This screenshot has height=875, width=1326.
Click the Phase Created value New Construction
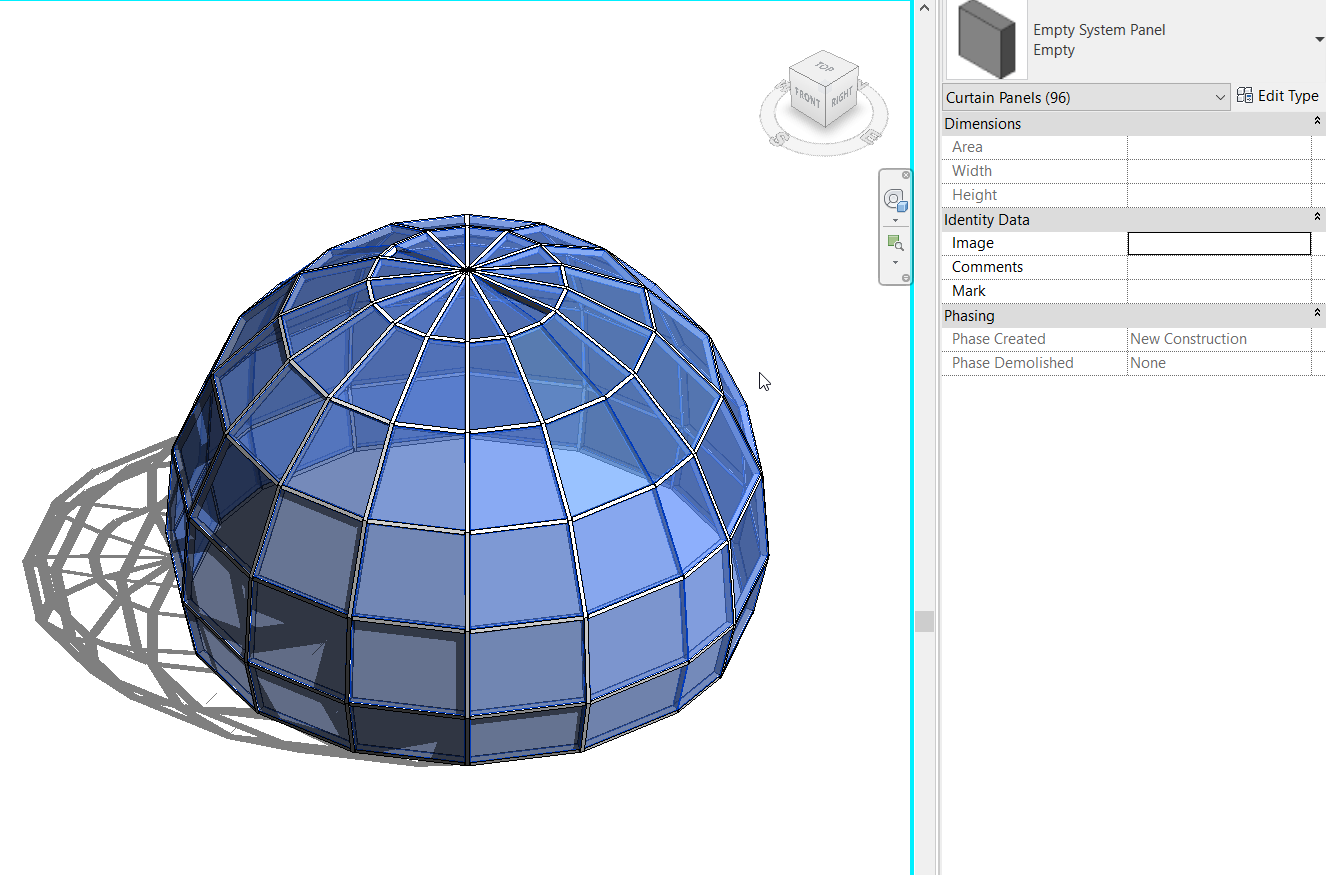[x=1188, y=338]
